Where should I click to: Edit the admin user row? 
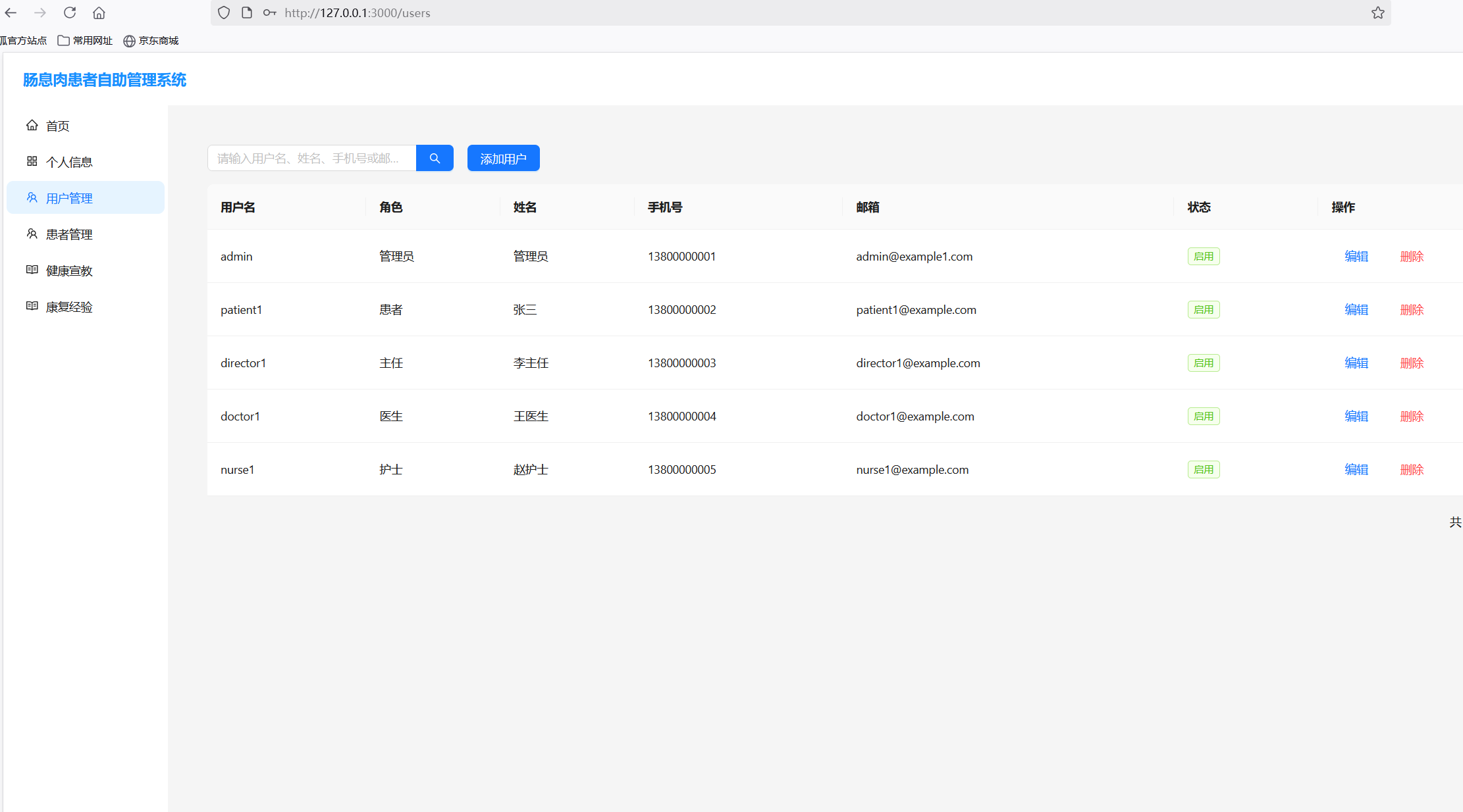[x=1356, y=256]
